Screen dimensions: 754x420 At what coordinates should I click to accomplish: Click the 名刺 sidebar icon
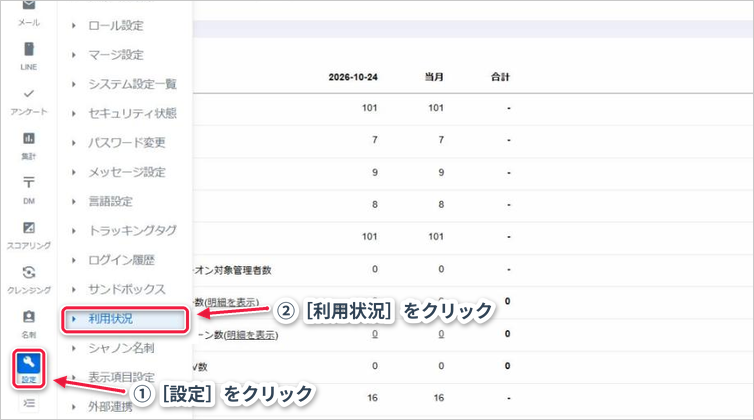pos(29,317)
